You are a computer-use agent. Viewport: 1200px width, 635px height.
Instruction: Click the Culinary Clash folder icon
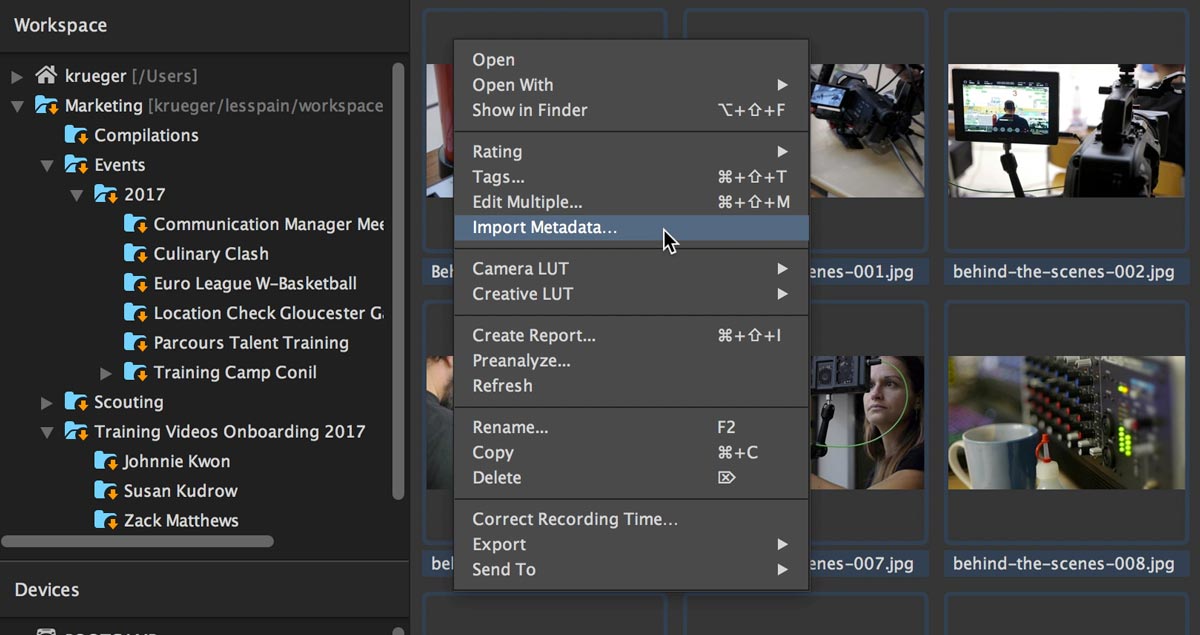coord(135,253)
